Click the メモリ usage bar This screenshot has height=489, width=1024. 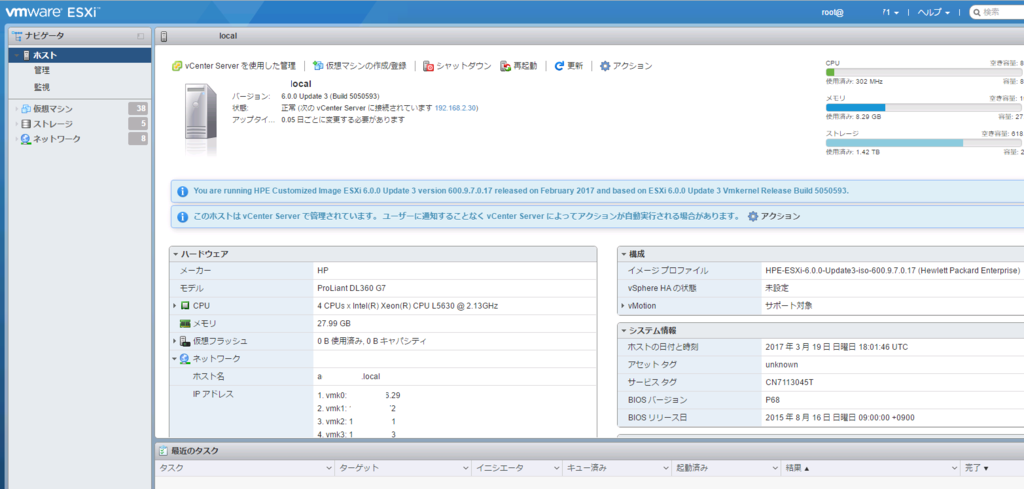(x=925, y=108)
